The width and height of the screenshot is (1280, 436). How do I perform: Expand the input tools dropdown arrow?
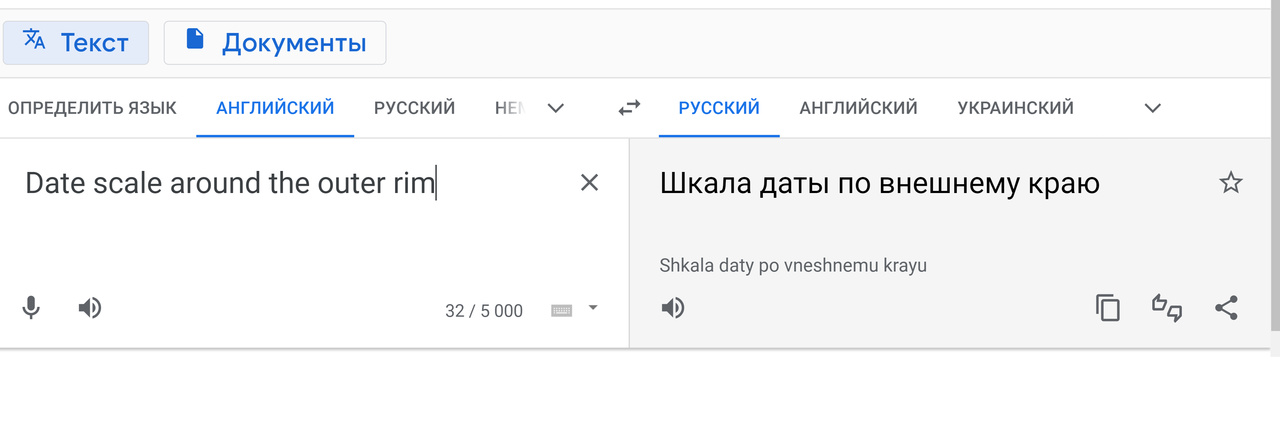coord(593,308)
